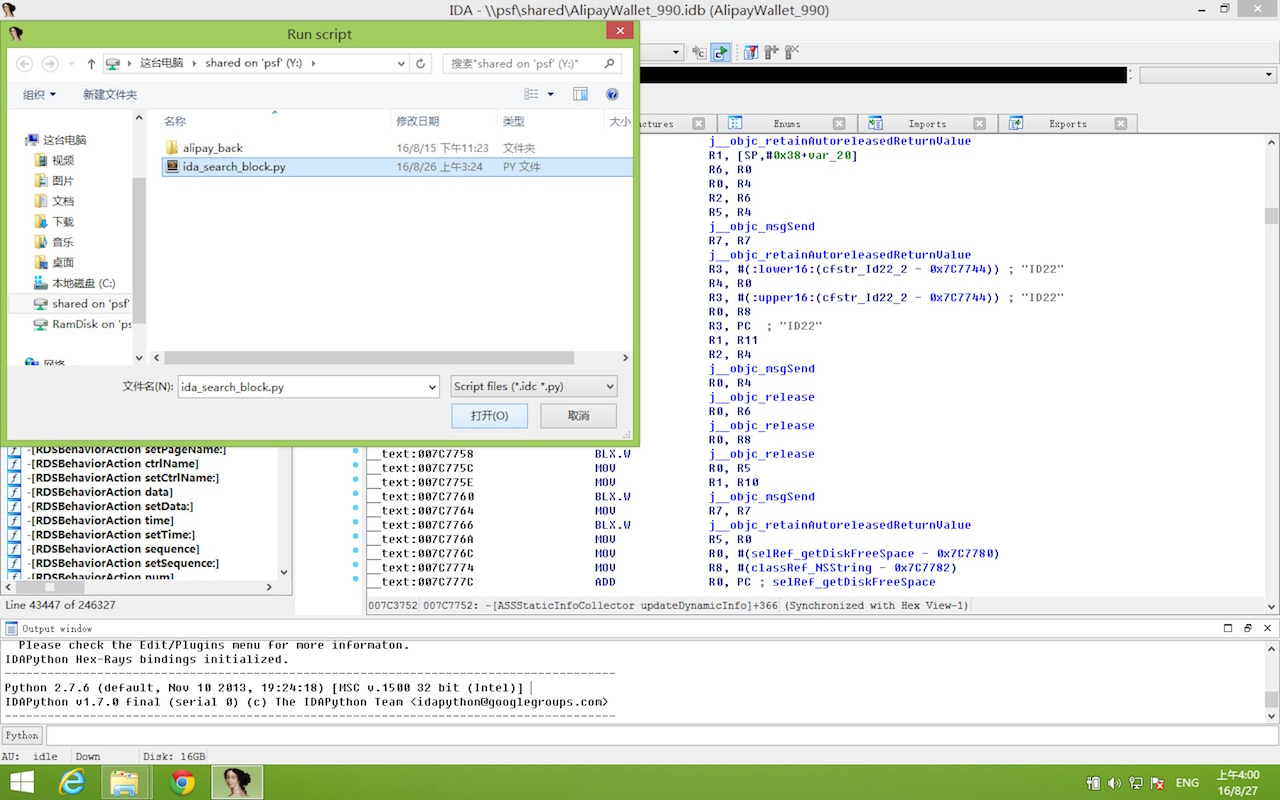Screen dimensions: 1280x800
Task: Close the Imports tab
Action: (979, 124)
